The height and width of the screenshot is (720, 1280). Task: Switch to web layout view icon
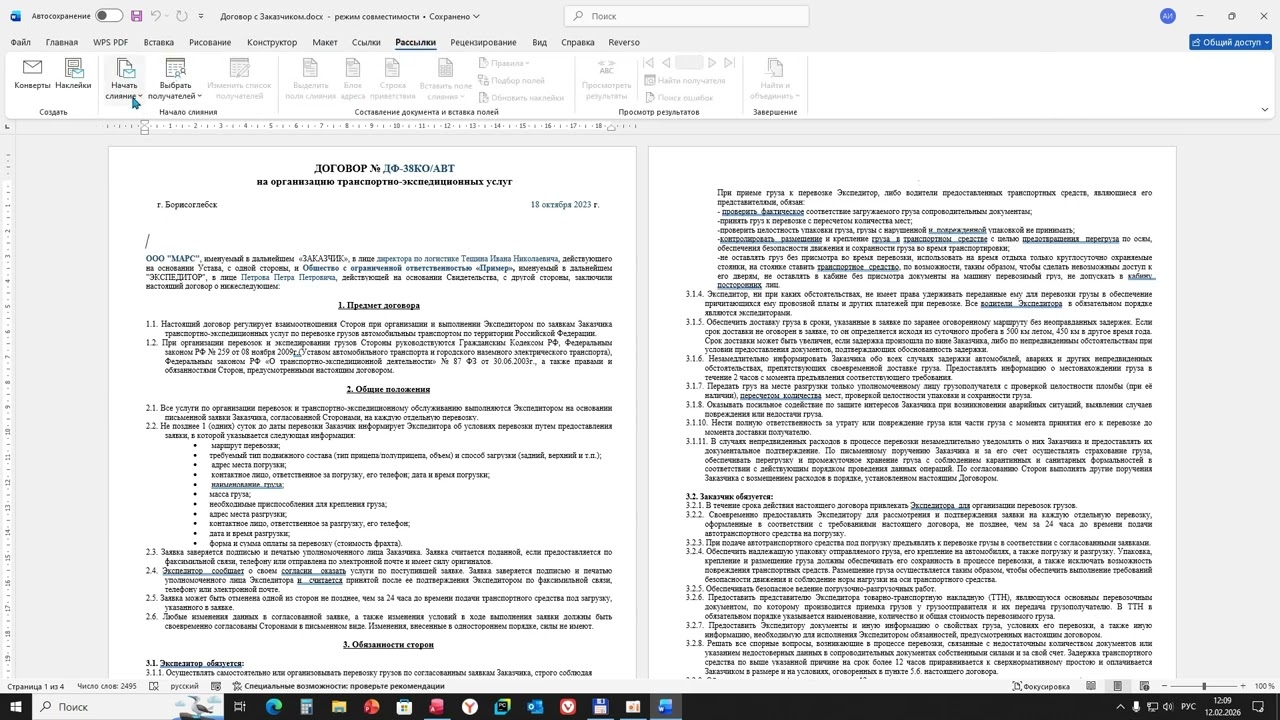click(x=1143, y=687)
